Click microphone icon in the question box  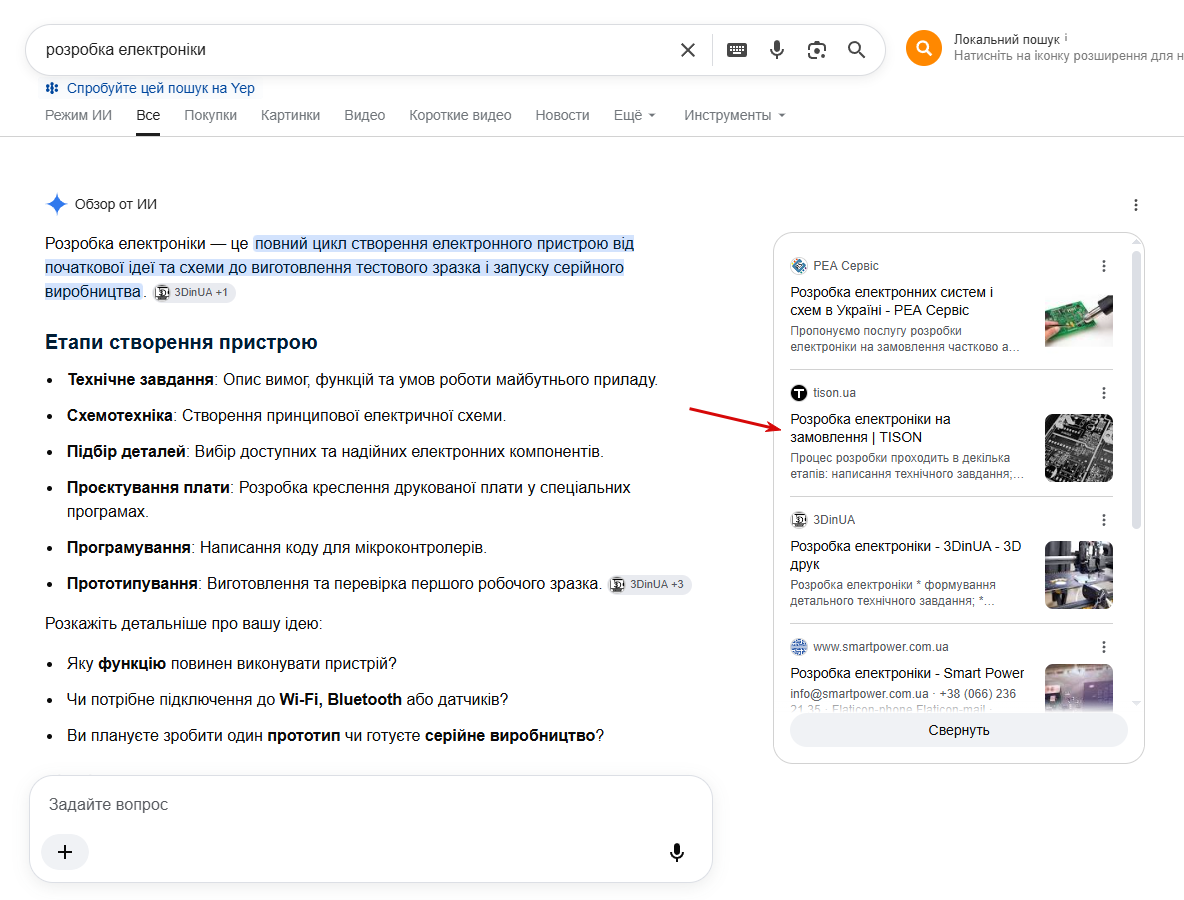click(677, 852)
